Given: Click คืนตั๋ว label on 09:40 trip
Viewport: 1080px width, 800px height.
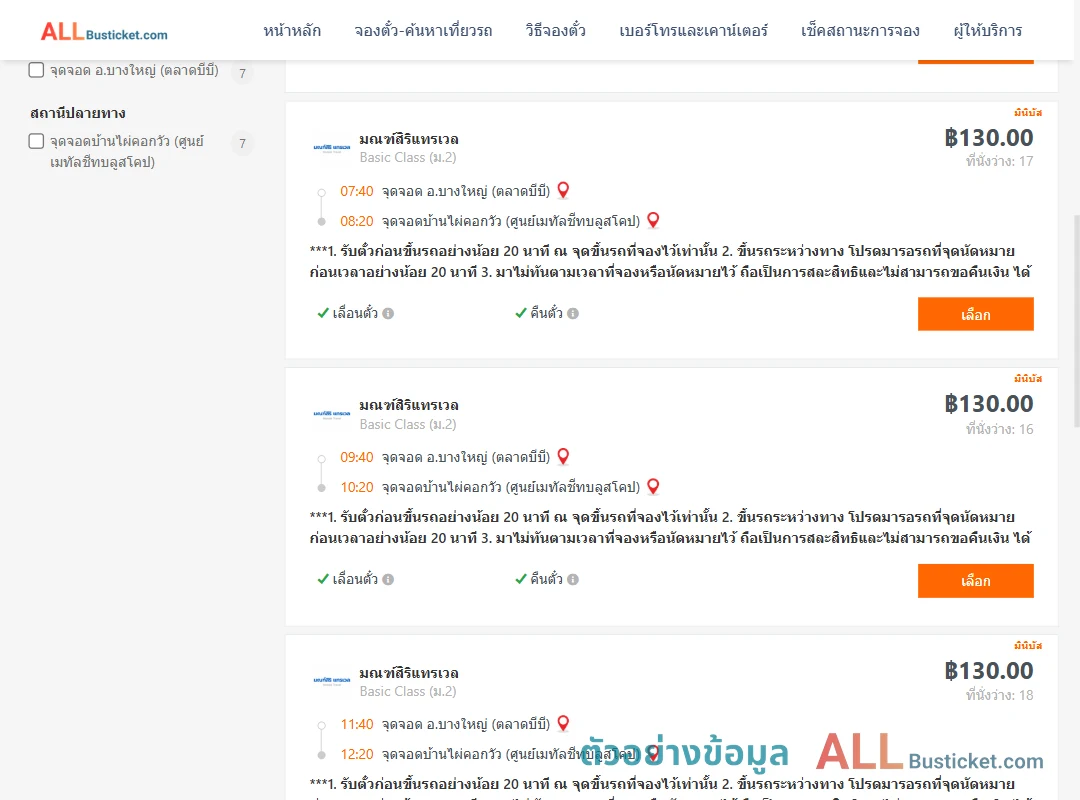Looking at the screenshot, I should tap(546, 580).
